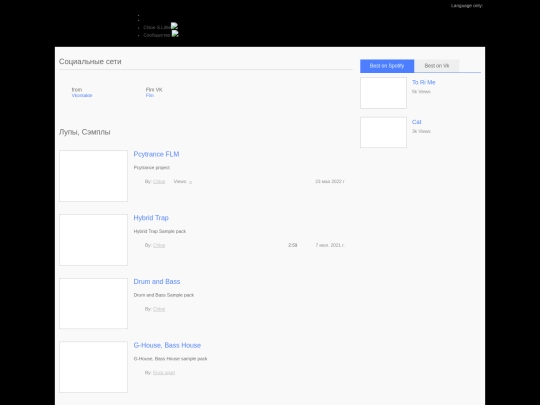Image resolution: width=540 pixels, height=405 pixels.
Task: Click the Views count link for Pcytrance FLM
Action: pyautogui.click(x=190, y=181)
